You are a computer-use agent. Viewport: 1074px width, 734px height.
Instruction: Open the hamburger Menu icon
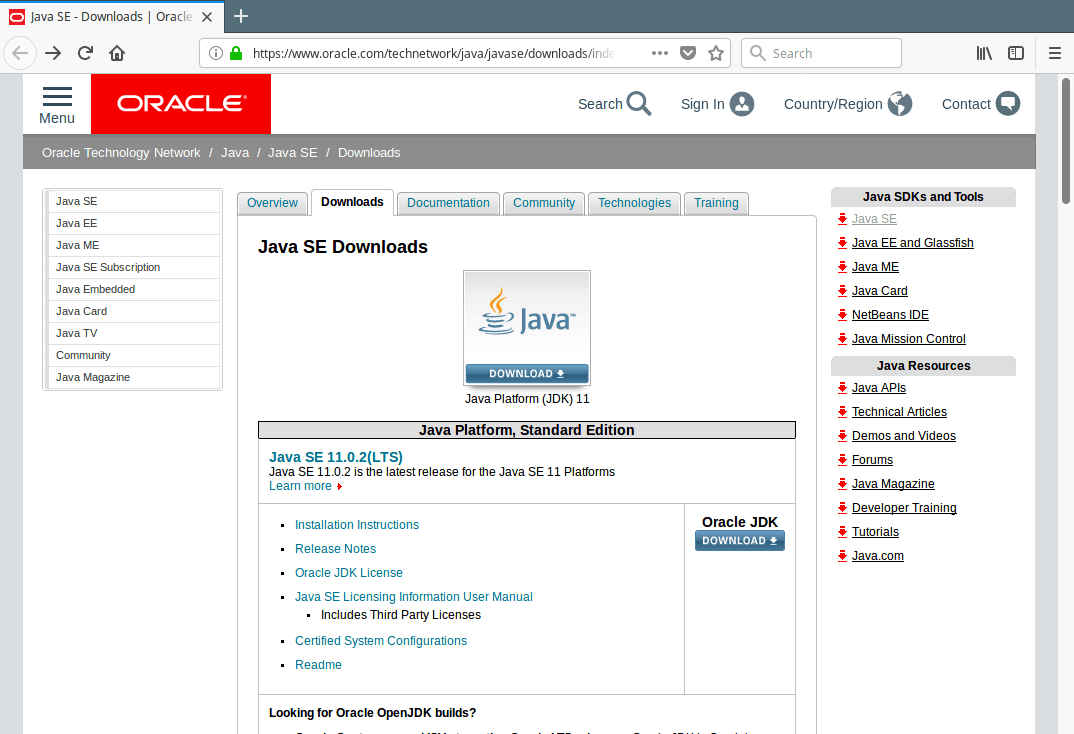pos(57,97)
